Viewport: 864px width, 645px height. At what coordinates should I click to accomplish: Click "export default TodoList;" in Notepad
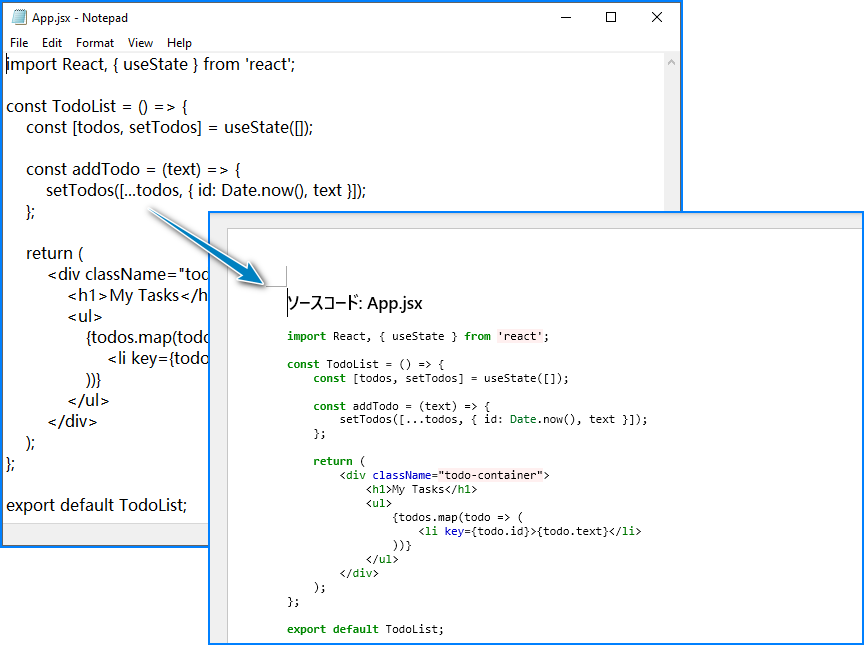click(x=96, y=505)
